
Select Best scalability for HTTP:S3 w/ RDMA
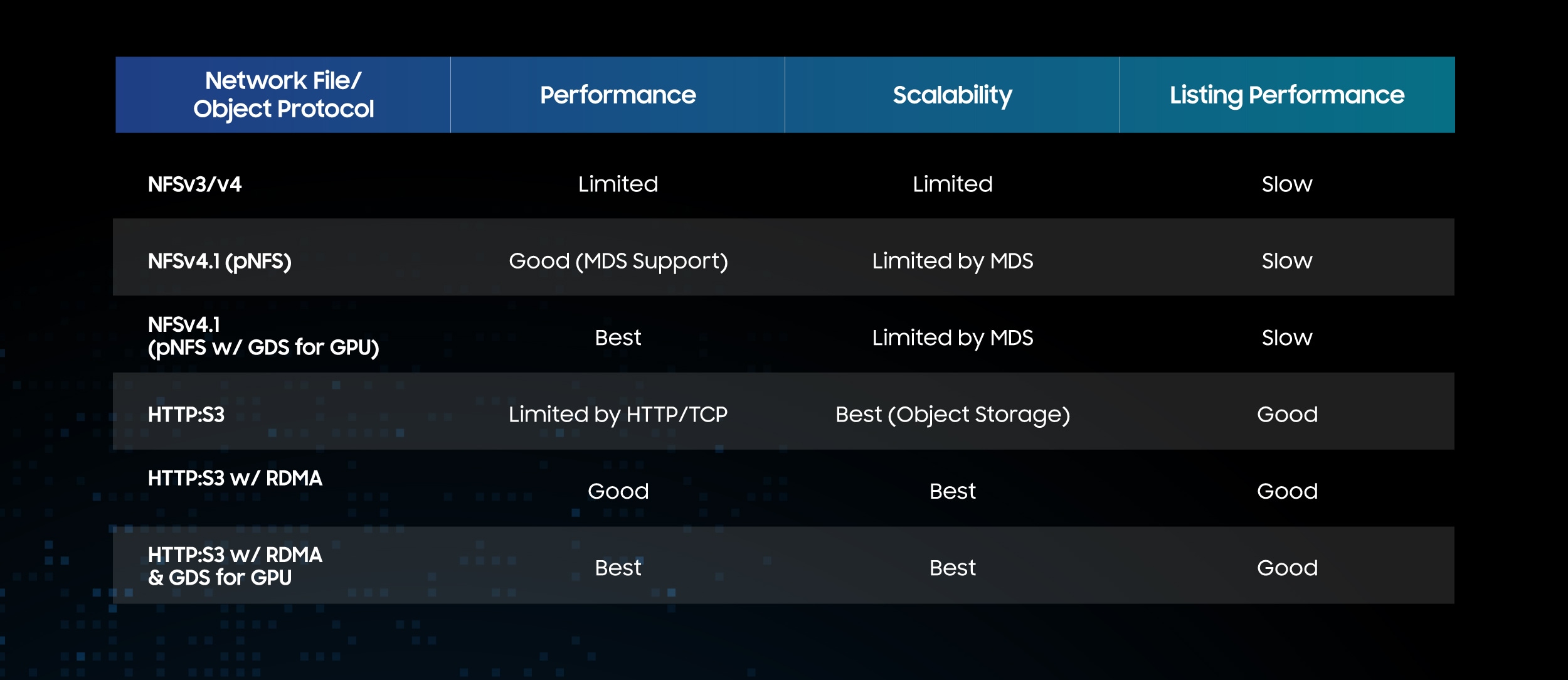coord(953,491)
